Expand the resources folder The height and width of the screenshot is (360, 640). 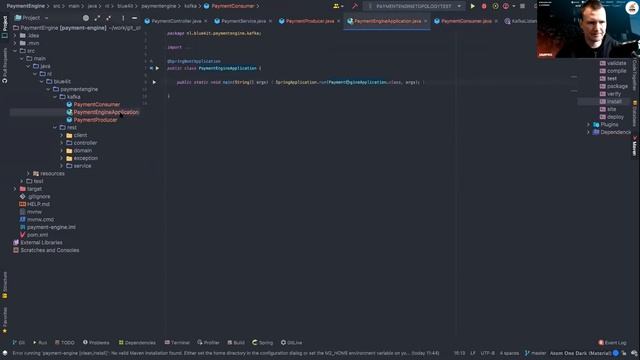[x=29, y=173]
